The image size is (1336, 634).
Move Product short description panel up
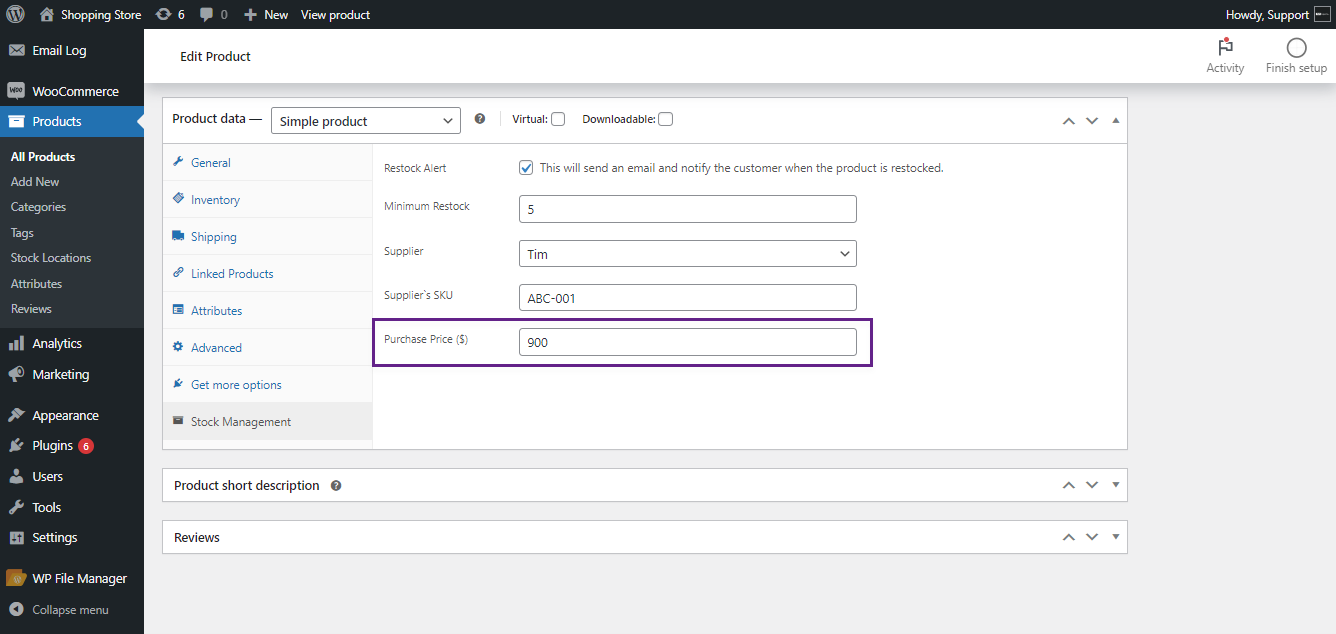tap(1068, 485)
